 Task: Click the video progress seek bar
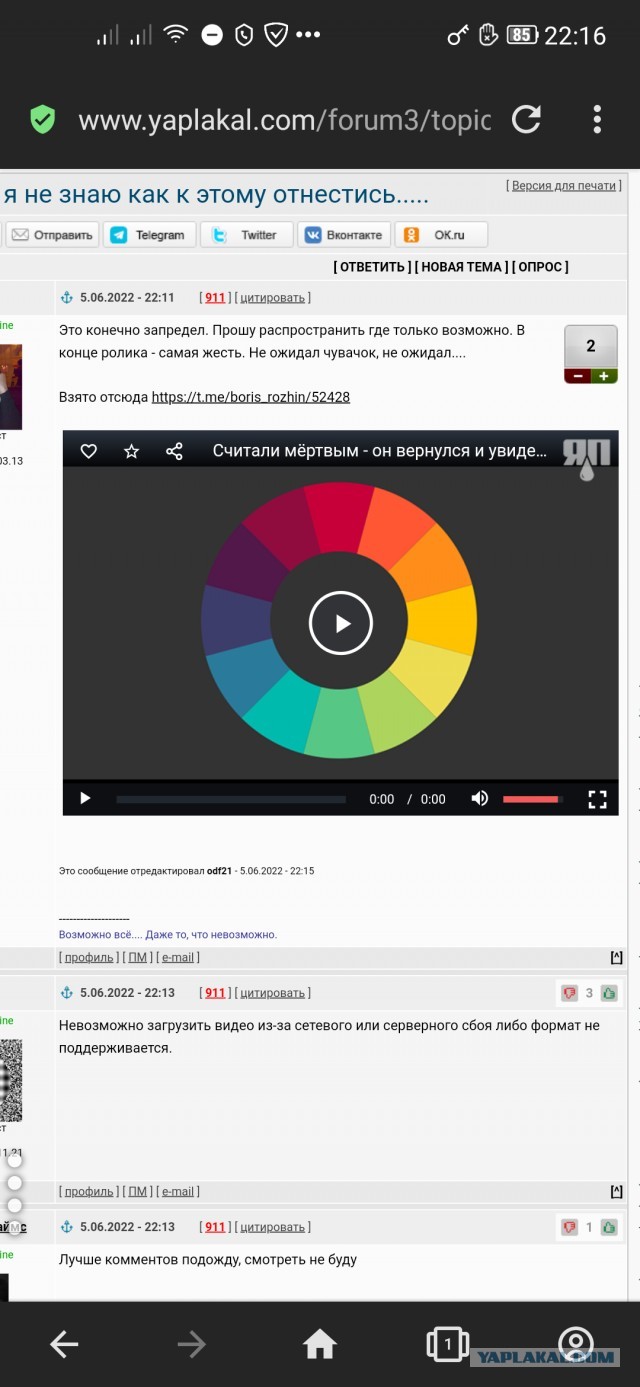pyautogui.click(x=231, y=799)
